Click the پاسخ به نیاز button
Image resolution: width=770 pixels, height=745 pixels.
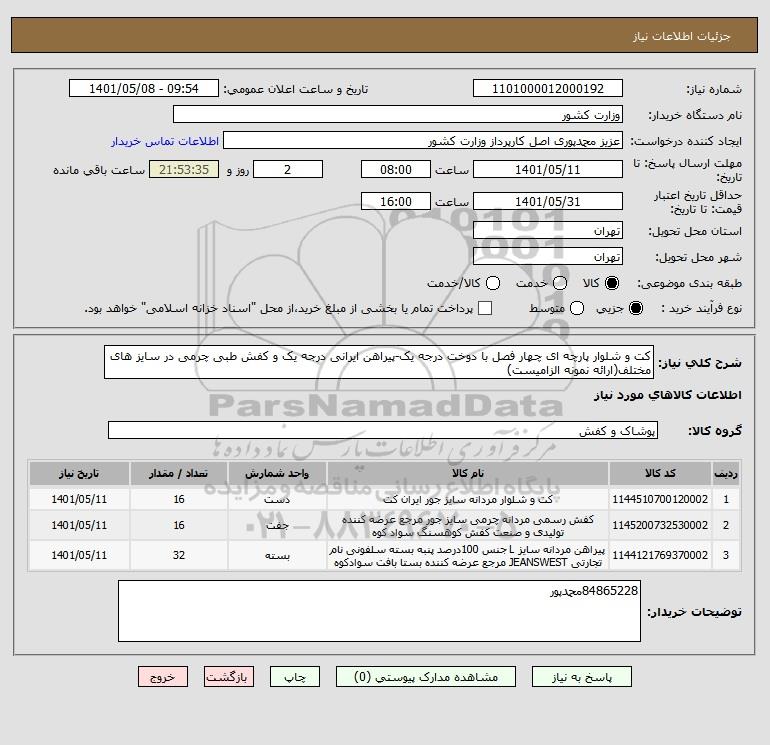tap(582, 677)
